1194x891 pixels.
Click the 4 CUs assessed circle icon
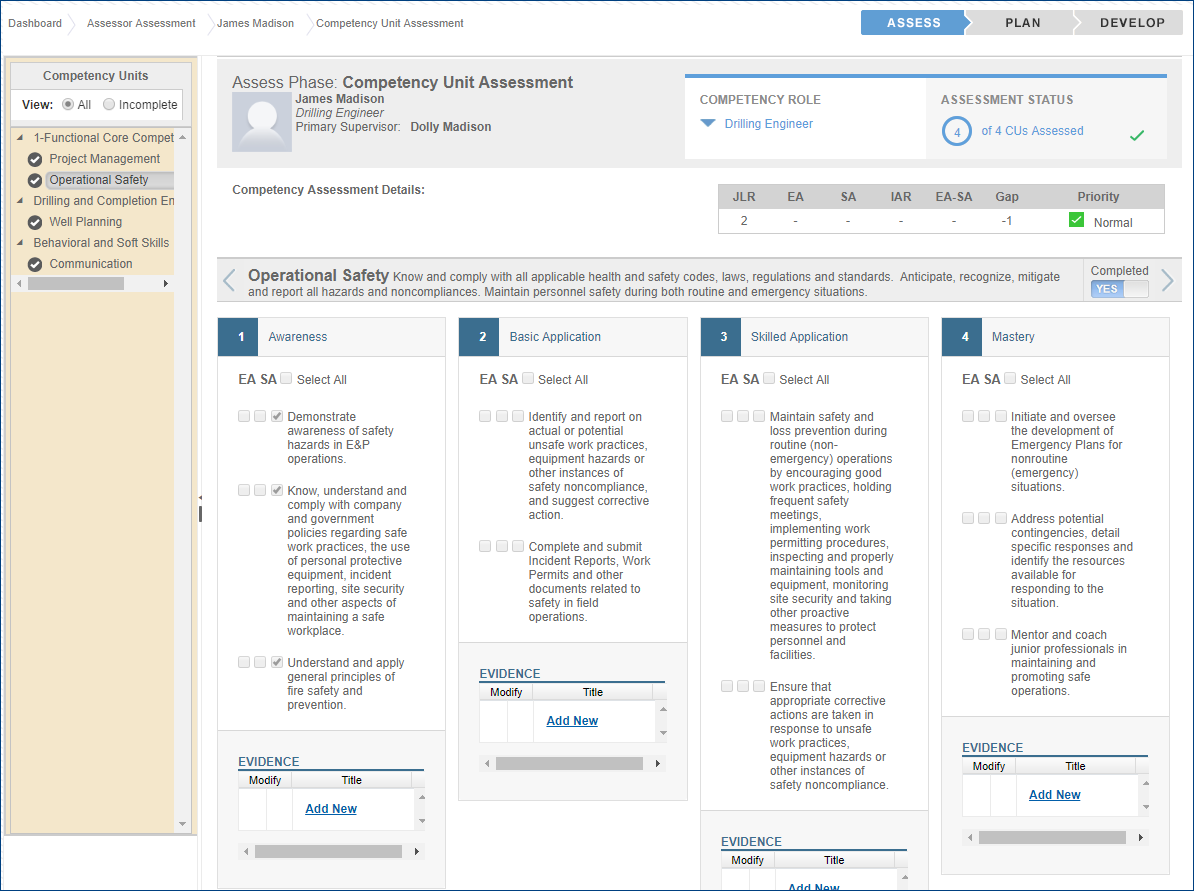pos(956,132)
